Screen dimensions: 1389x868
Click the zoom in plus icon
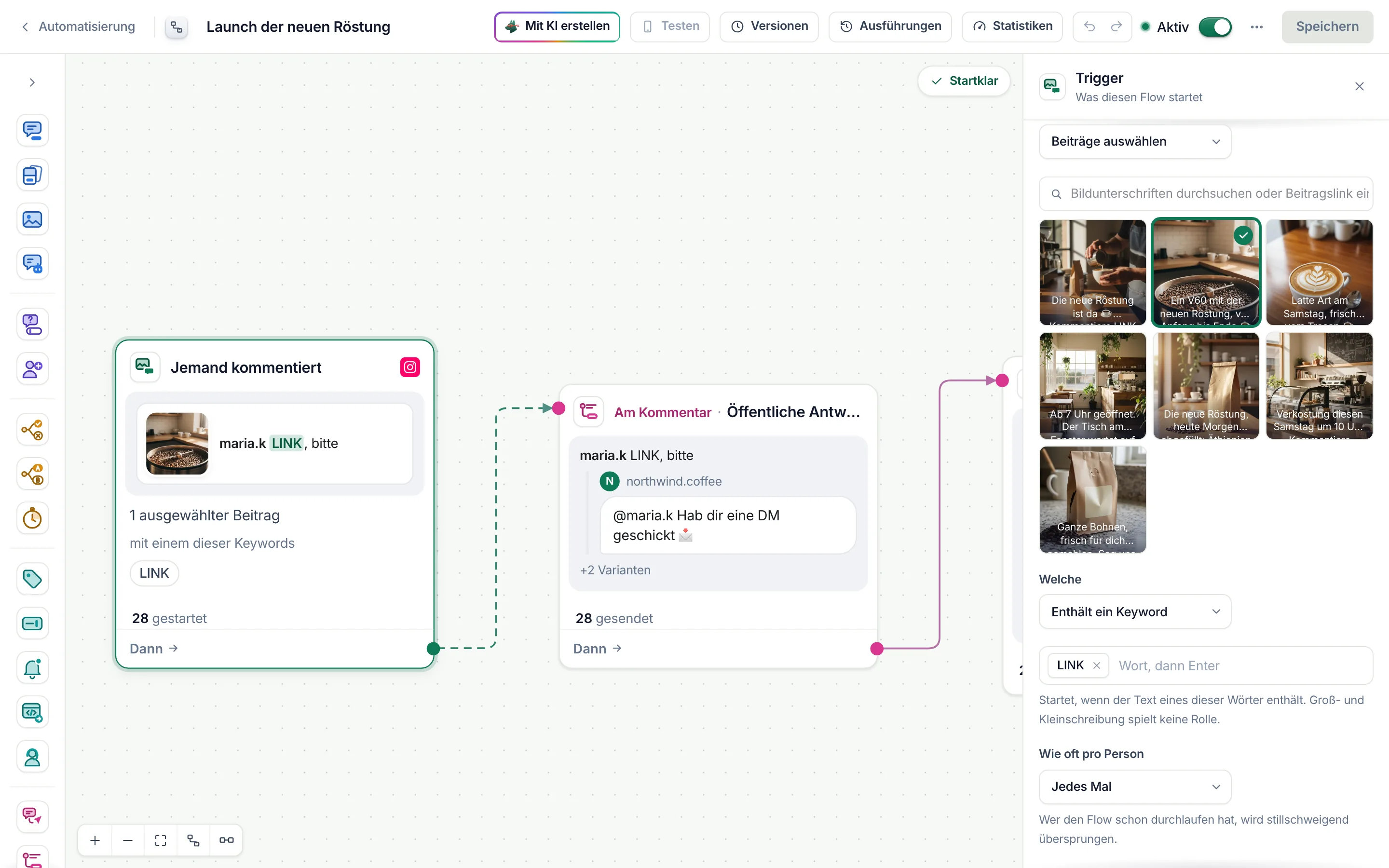click(x=95, y=841)
